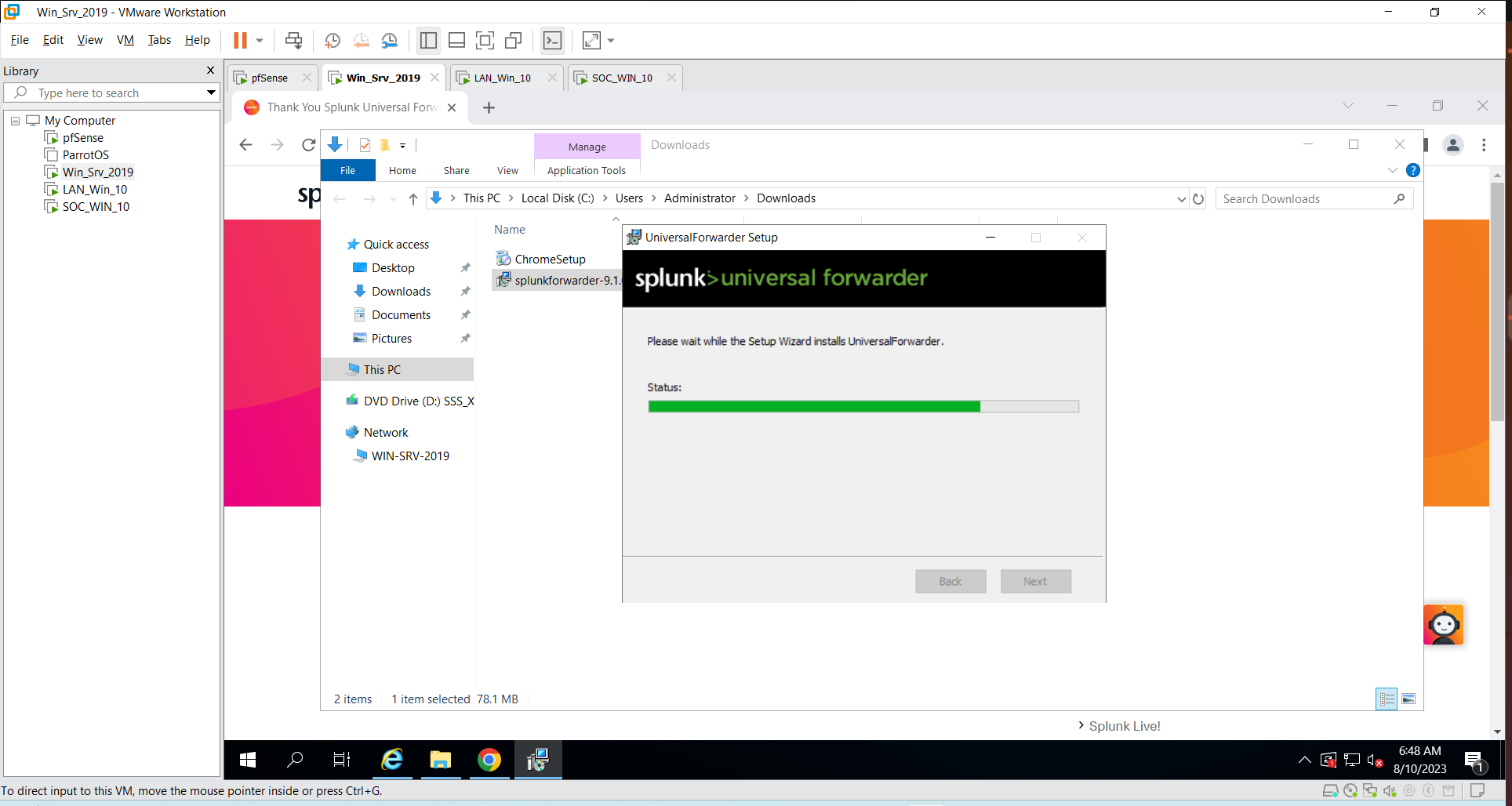Open the Chrome three-dot menu
The height and width of the screenshot is (806, 1512).
(1484, 144)
